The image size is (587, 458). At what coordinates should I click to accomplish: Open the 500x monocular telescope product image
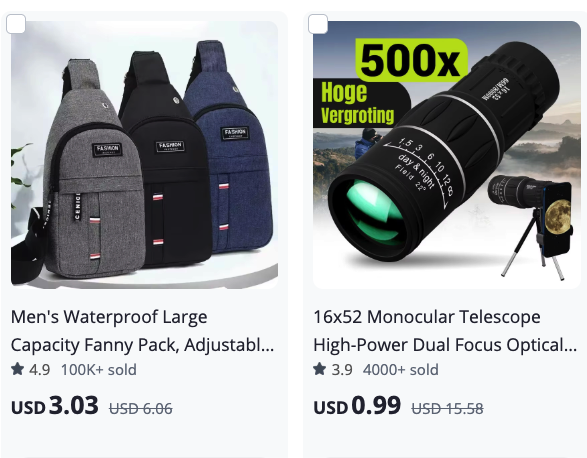pos(447,155)
